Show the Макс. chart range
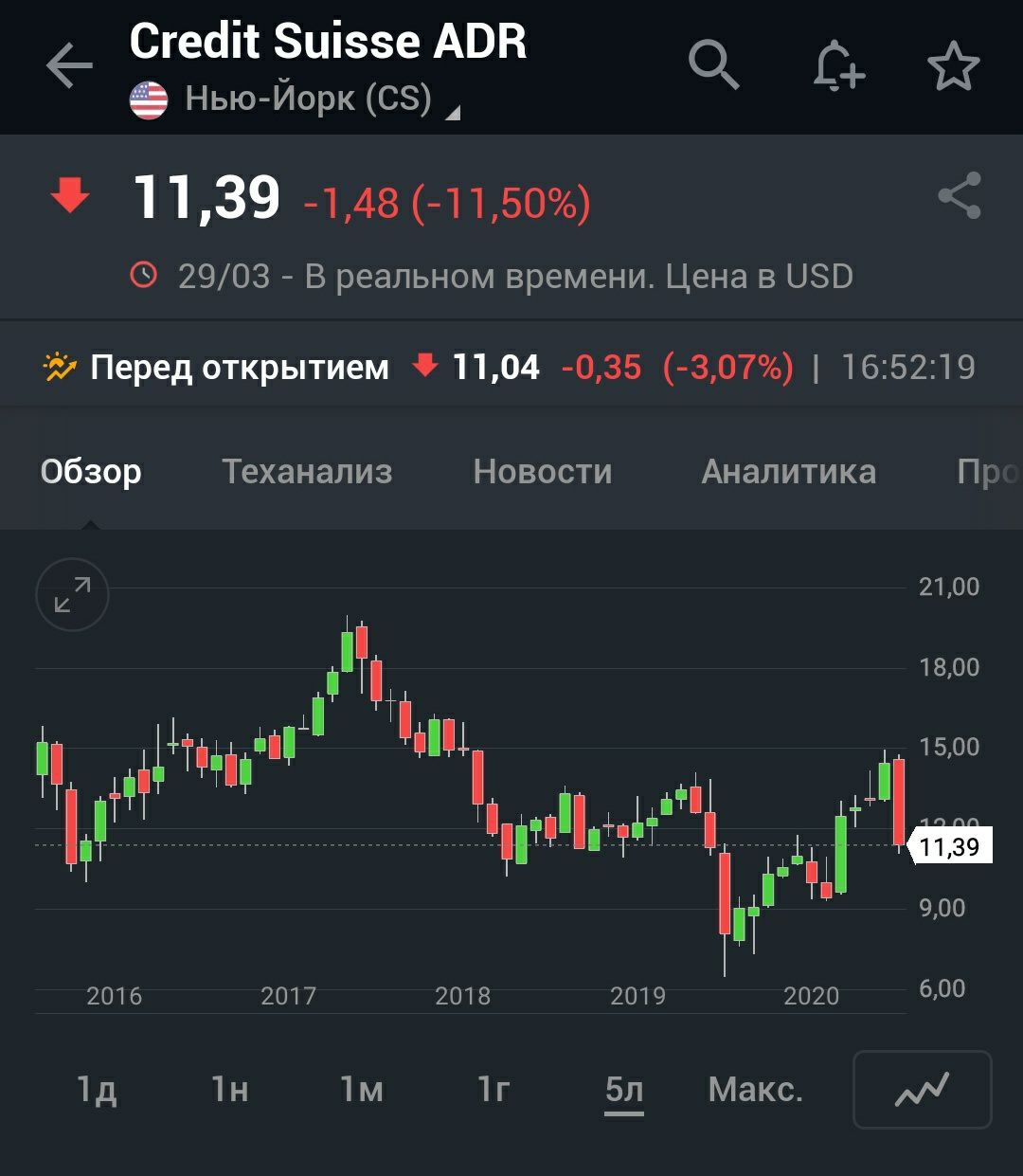 (755, 1090)
